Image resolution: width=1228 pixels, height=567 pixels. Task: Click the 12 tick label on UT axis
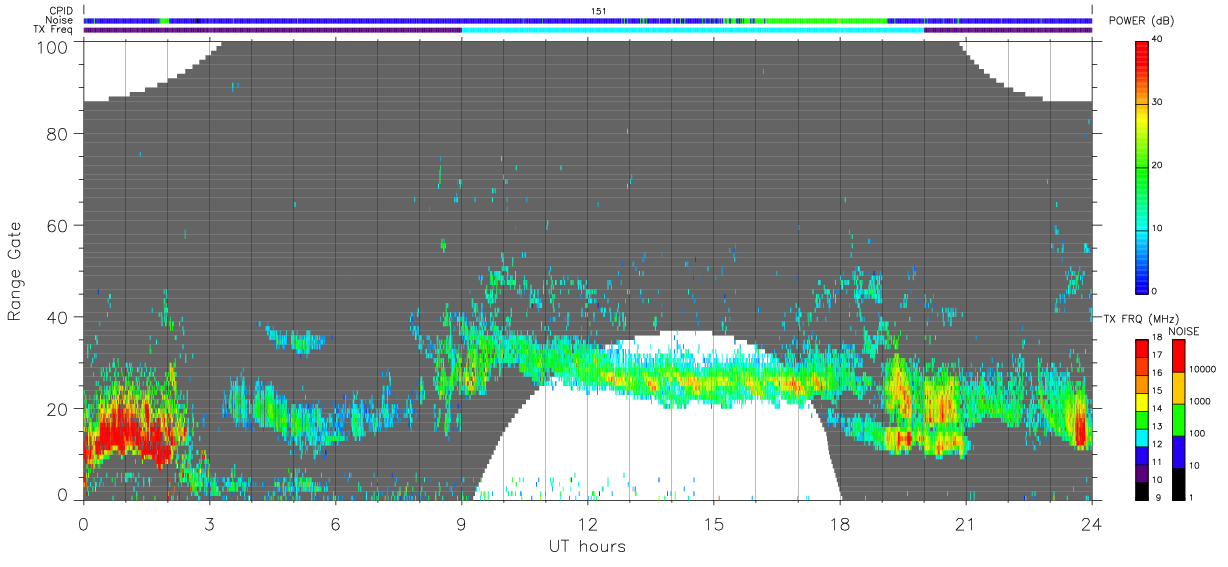pyautogui.click(x=587, y=523)
